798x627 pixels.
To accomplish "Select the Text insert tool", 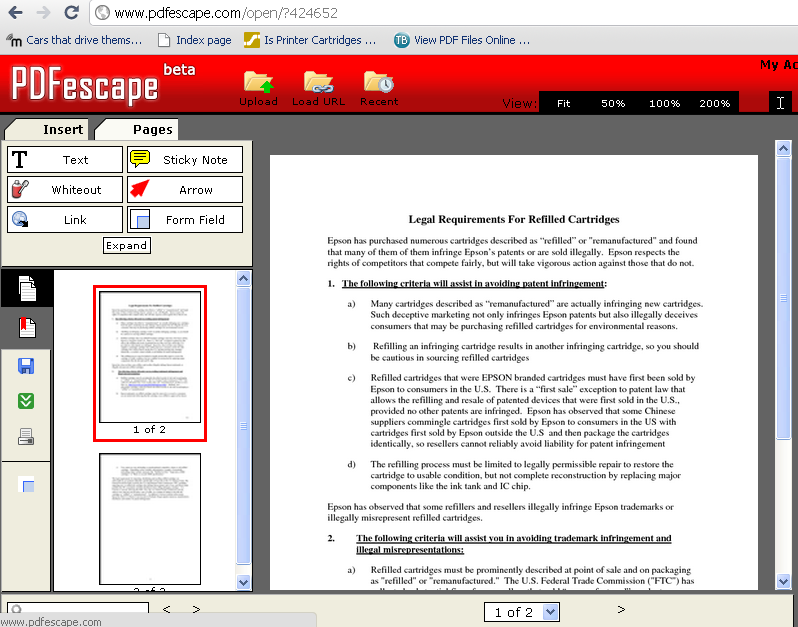I will pyautogui.click(x=64, y=160).
